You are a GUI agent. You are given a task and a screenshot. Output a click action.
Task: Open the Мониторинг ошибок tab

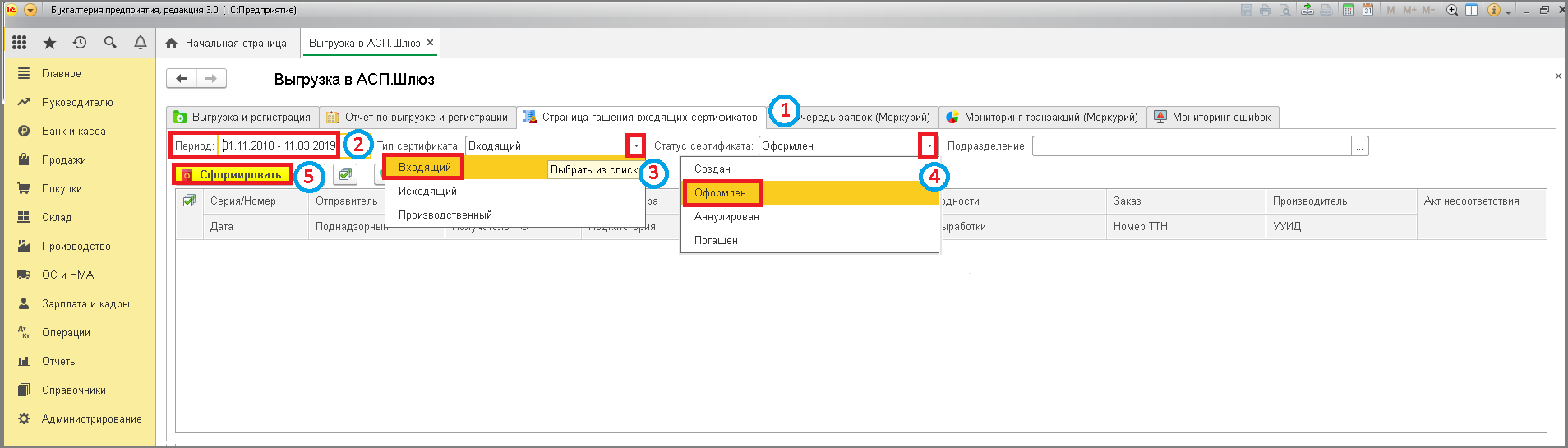1213,118
